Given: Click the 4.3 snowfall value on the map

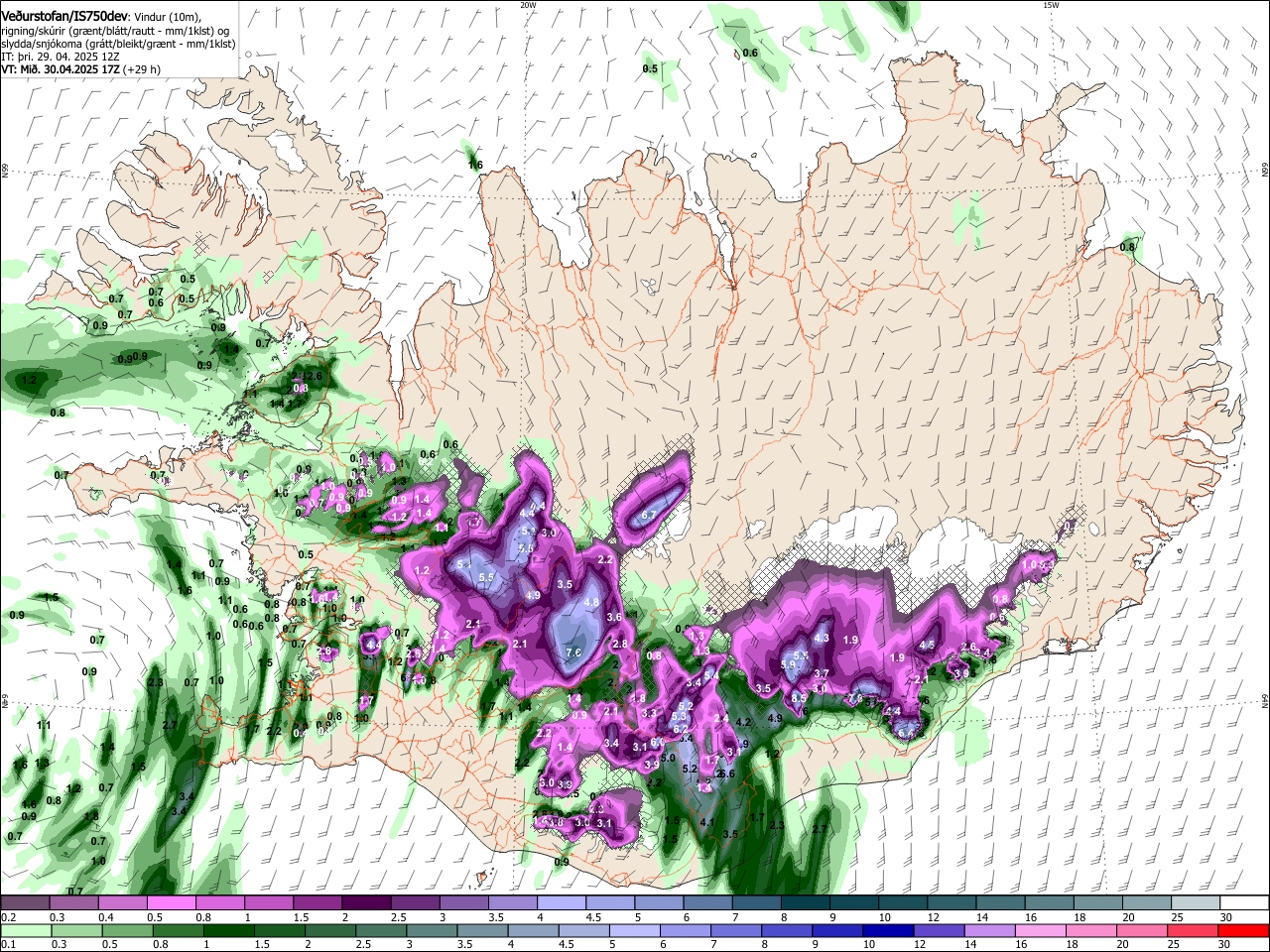Looking at the screenshot, I should tap(822, 639).
